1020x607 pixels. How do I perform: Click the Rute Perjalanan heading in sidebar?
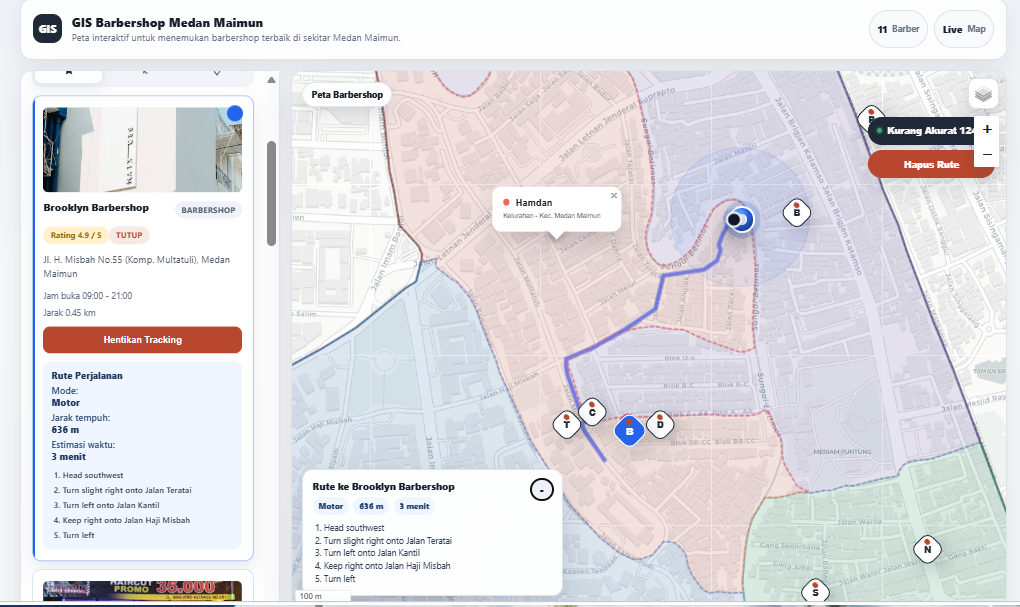pyautogui.click(x=87, y=375)
